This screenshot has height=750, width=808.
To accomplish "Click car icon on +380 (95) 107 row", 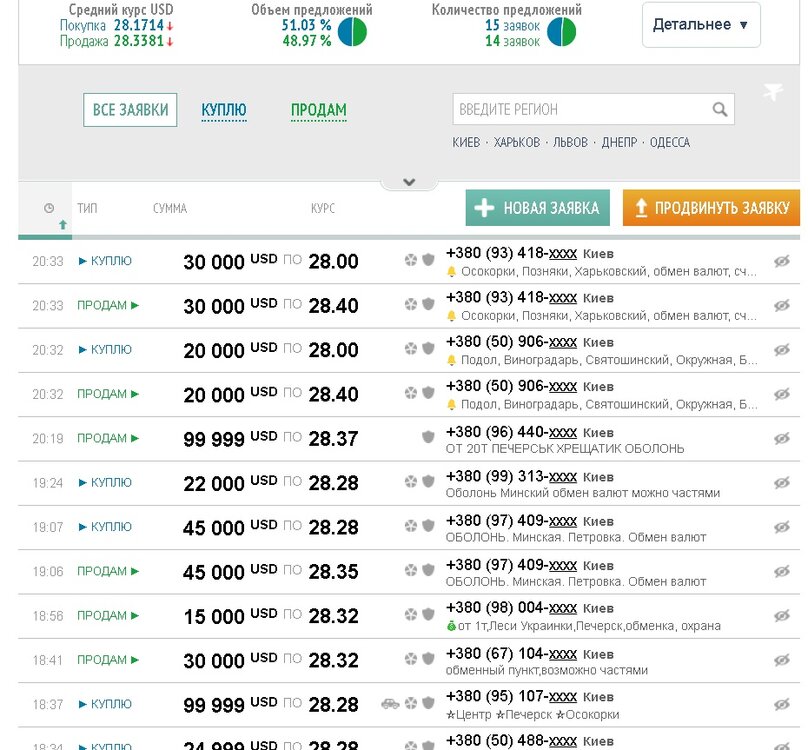I will click(x=390, y=703).
